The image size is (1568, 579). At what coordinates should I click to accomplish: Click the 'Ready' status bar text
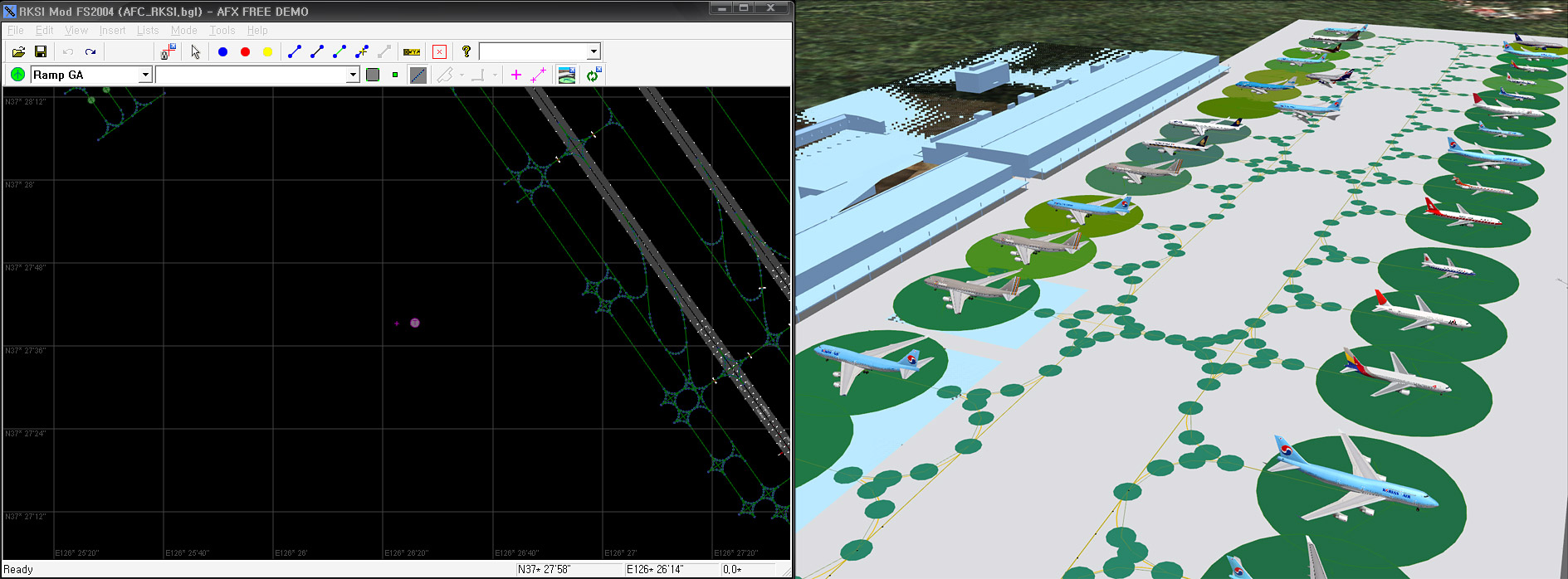click(x=18, y=569)
